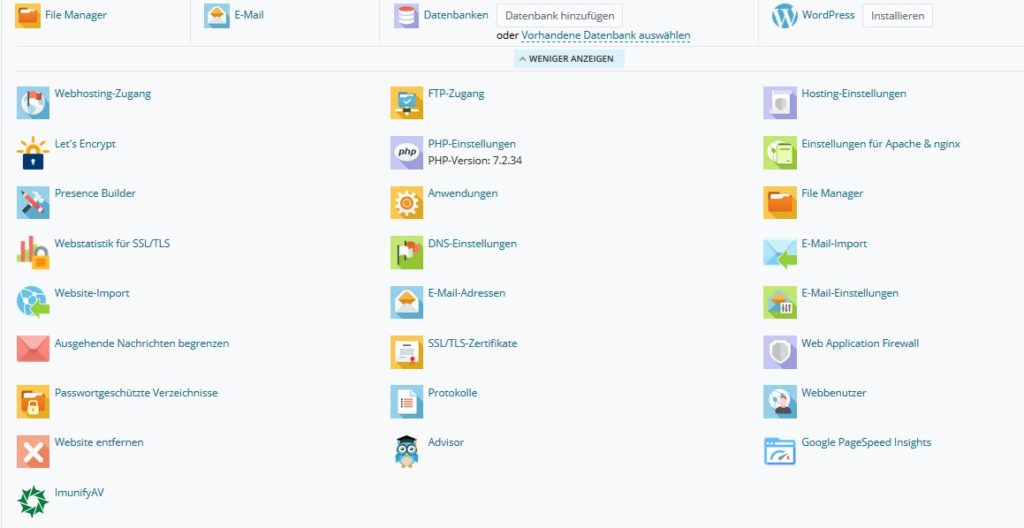Open the SSL/TLS-Zertifikate link

pyautogui.click(x=473, y=343)
